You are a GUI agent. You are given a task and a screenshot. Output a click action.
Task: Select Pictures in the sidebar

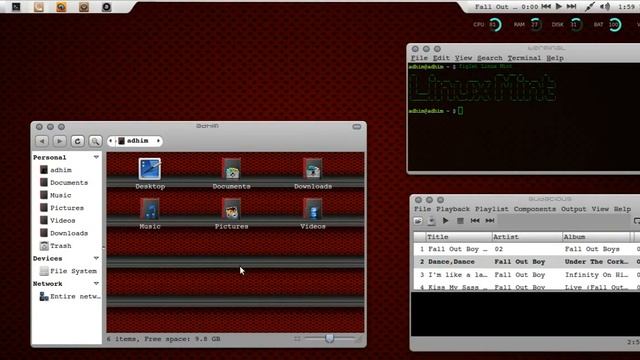[x=67, y=208]
